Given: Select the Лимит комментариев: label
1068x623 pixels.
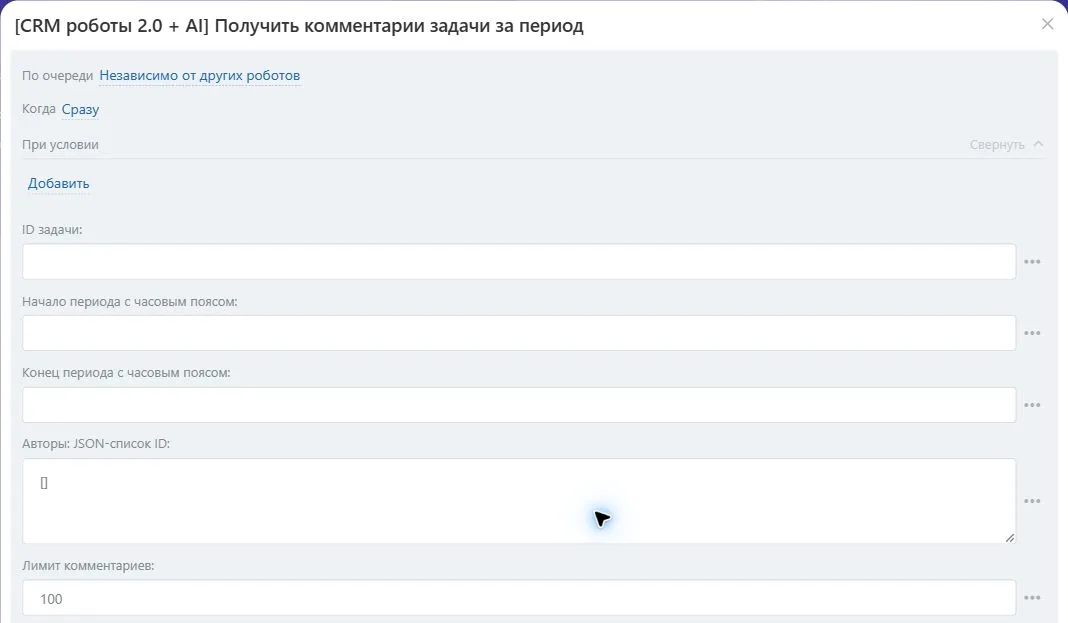Looking at the screenshot, I should click(x=88, y=565).
